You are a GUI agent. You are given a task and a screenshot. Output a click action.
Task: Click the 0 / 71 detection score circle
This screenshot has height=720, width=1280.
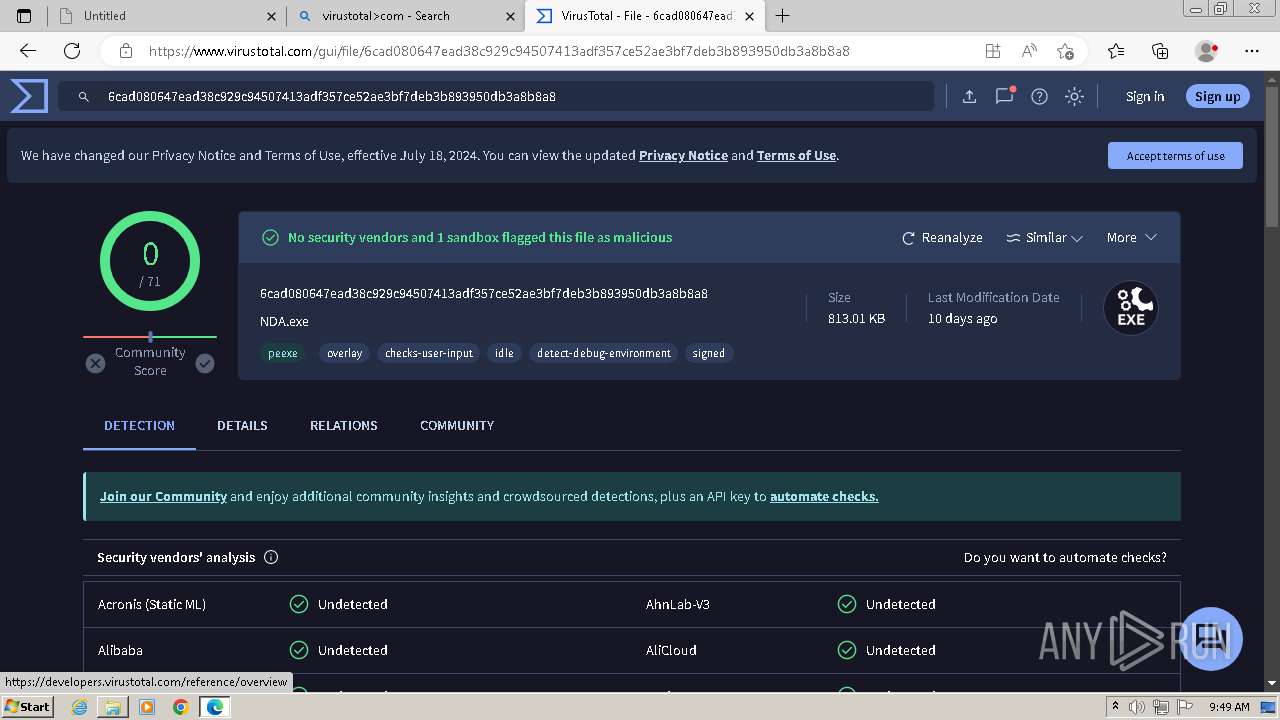coord(150,261)
